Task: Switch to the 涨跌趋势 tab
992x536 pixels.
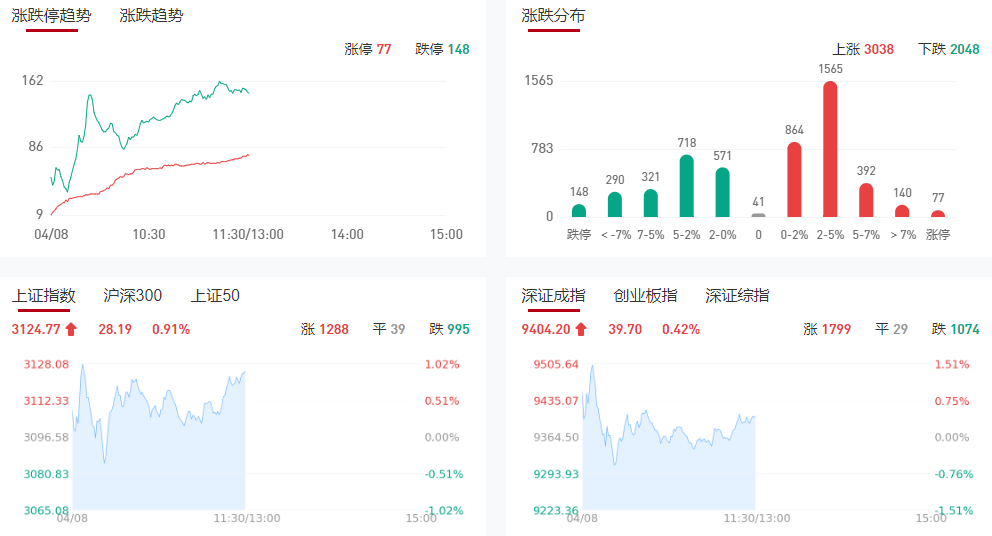Action: (151, 16)
